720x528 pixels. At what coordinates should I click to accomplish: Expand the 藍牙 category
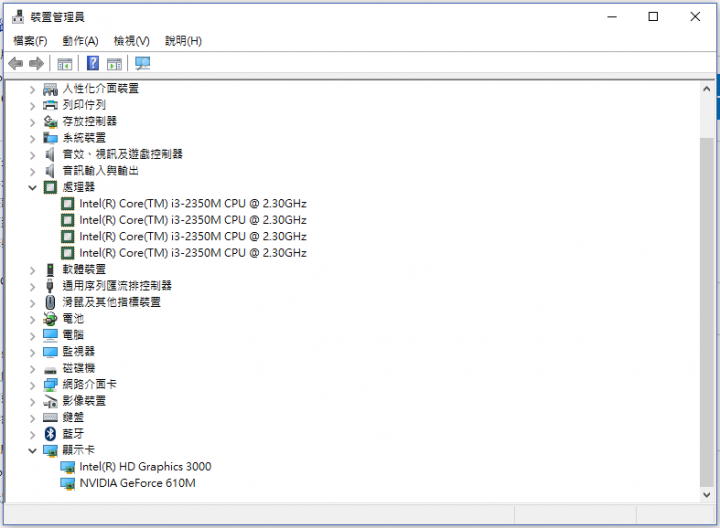coord(32,434)
